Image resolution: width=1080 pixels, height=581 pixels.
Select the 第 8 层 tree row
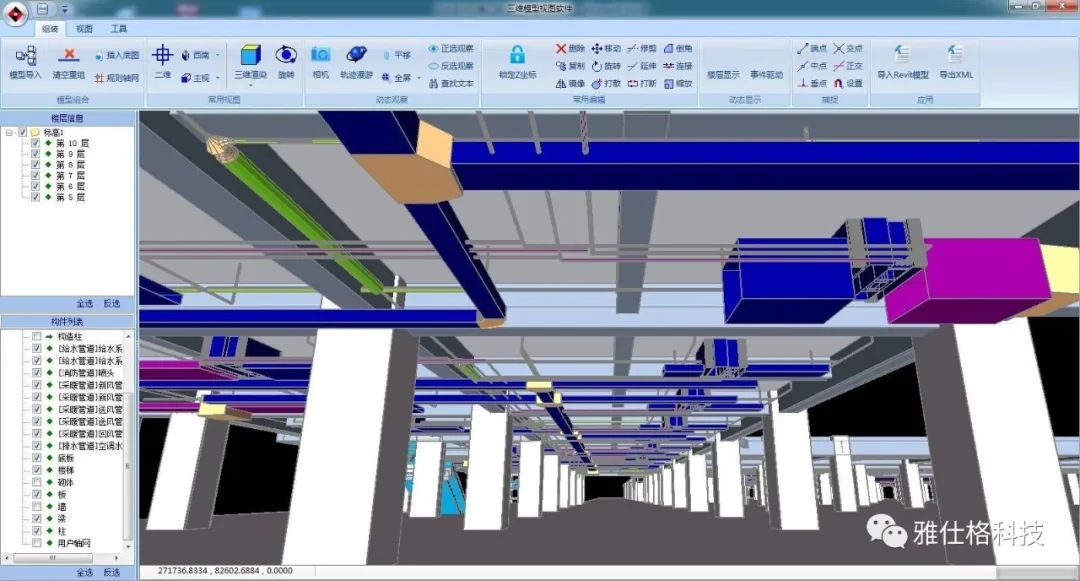tap(70, 165)
